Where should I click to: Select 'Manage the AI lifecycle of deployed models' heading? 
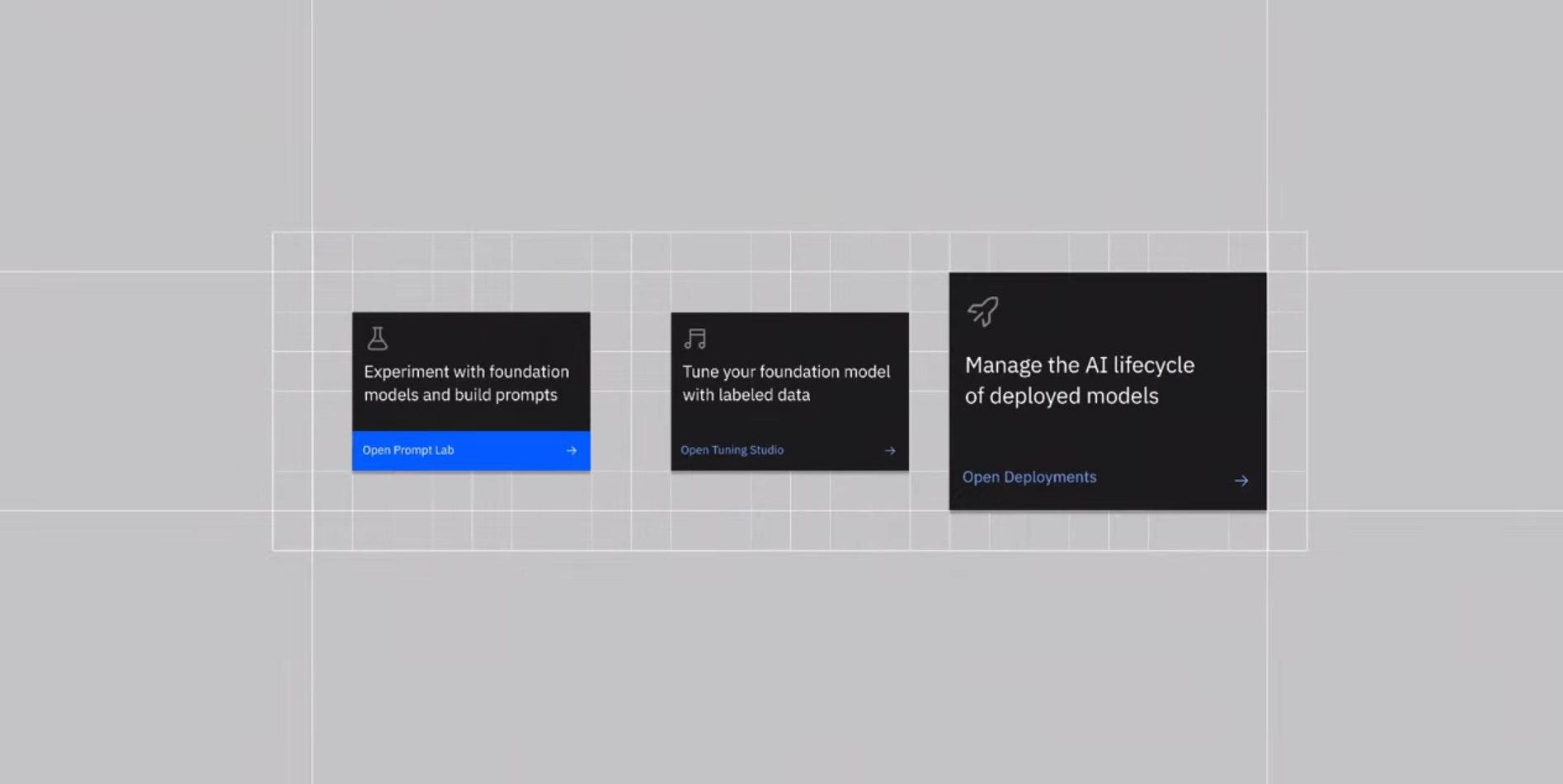tap(1080, 380)
